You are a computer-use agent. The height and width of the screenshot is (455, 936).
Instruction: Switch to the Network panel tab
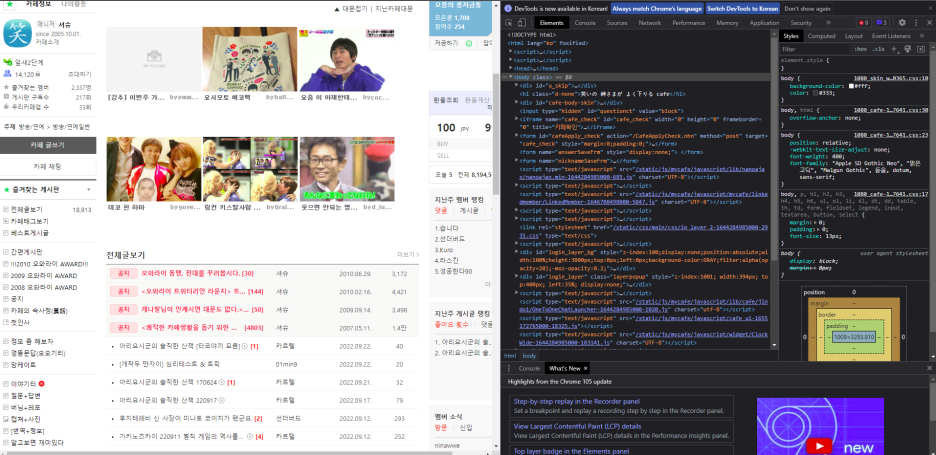649,23
